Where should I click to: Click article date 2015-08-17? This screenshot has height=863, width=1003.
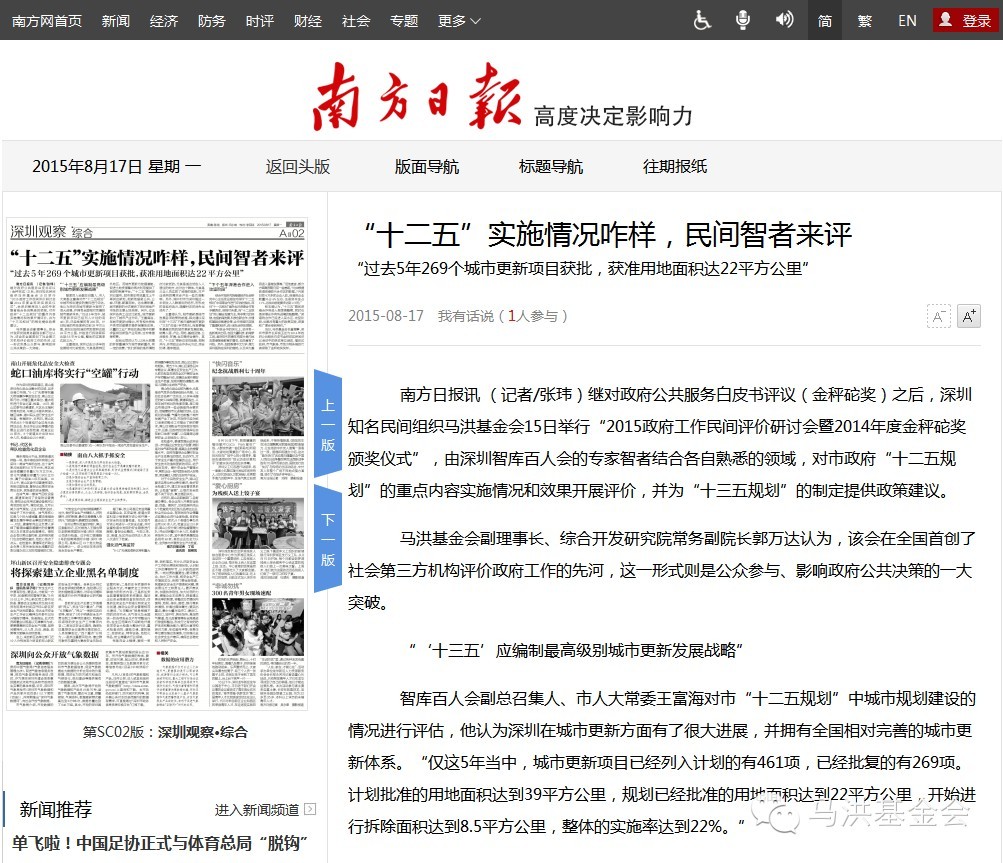(x=386, y=316)
